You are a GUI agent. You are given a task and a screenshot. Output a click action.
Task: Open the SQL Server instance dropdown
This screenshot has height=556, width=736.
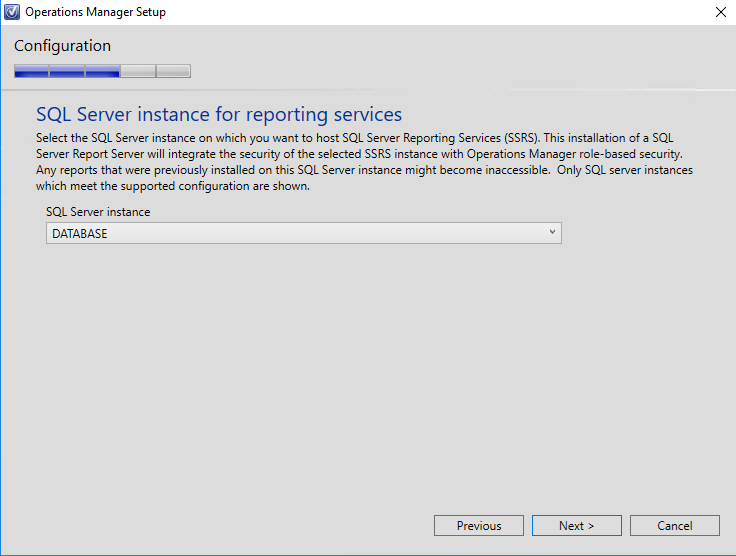pos(304,233)
